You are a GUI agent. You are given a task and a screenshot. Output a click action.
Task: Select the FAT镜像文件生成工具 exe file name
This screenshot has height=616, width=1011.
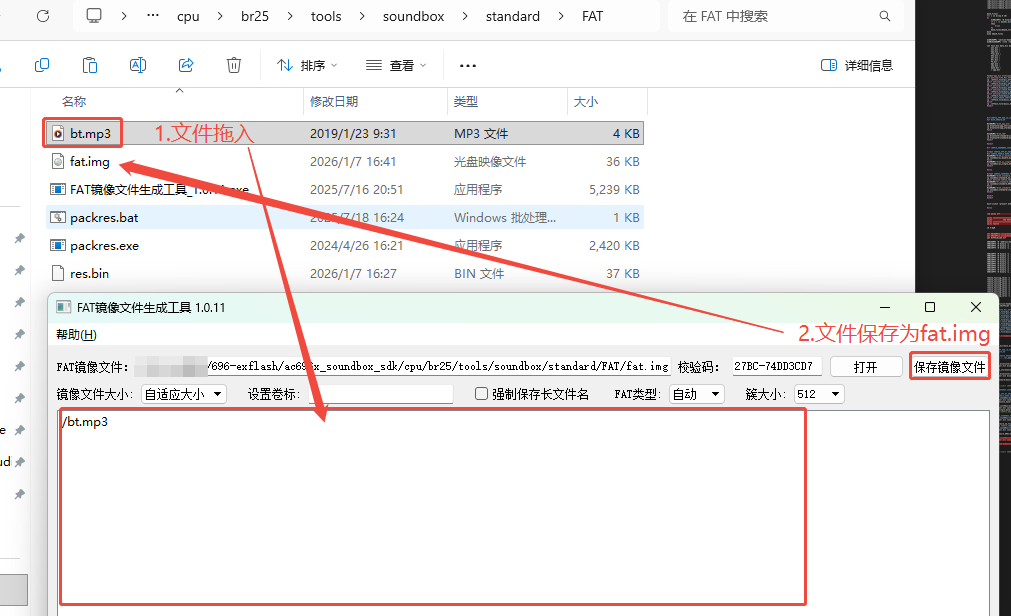159,190
